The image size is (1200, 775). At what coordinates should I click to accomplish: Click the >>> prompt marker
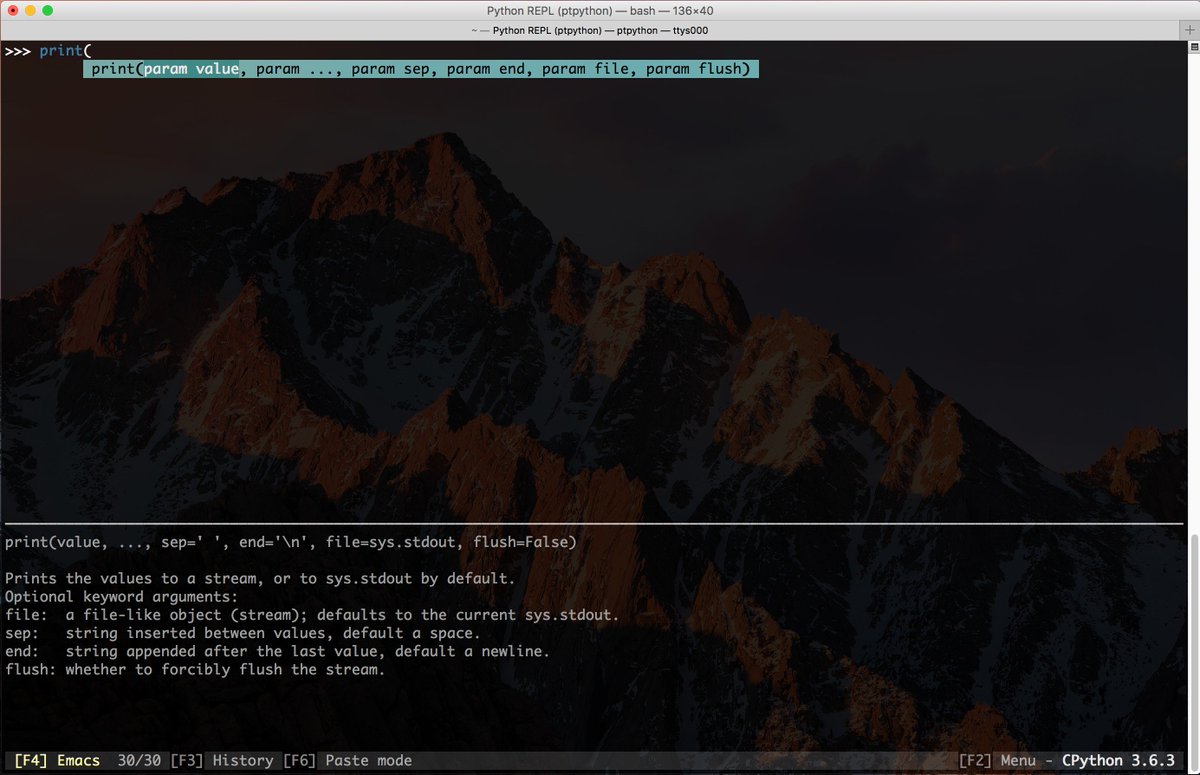coord(17,51)
